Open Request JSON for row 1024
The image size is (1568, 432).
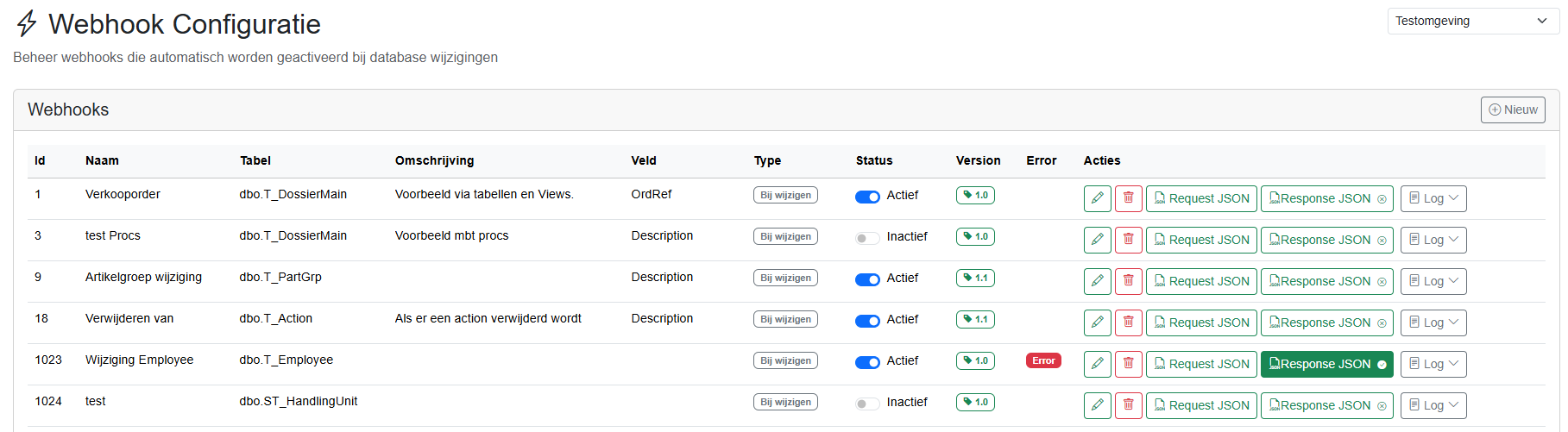(1201, 405)
